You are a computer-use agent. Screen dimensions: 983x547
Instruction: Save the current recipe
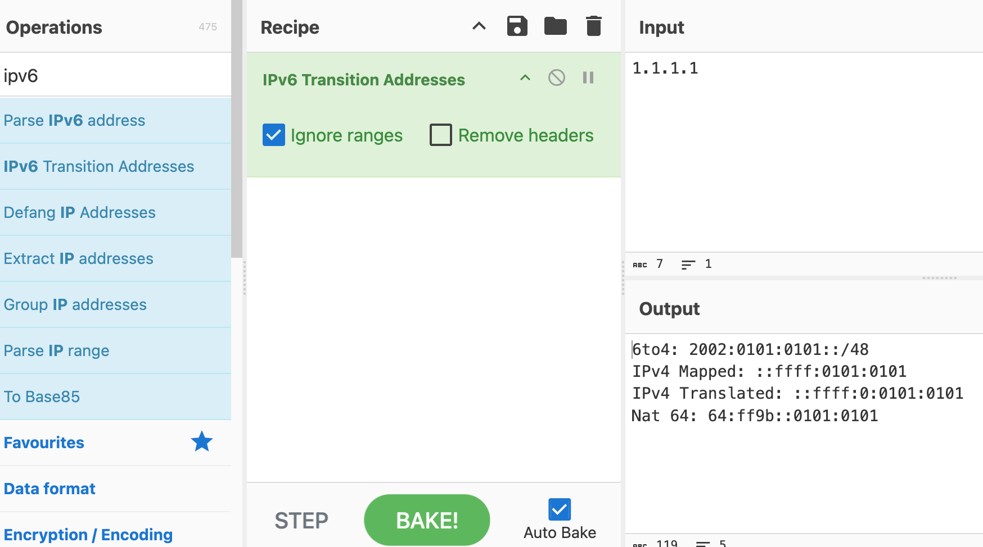click(517, 27)
